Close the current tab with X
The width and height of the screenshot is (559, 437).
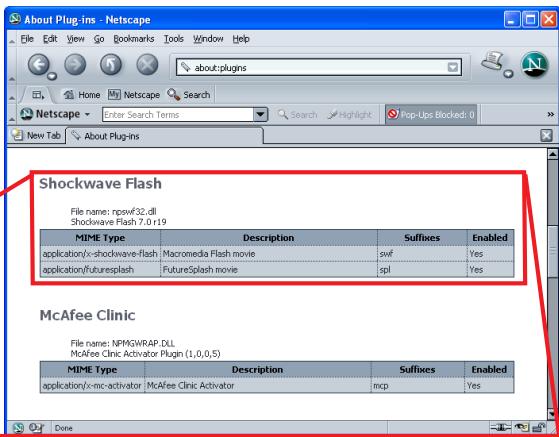click(x=546, y=135)
